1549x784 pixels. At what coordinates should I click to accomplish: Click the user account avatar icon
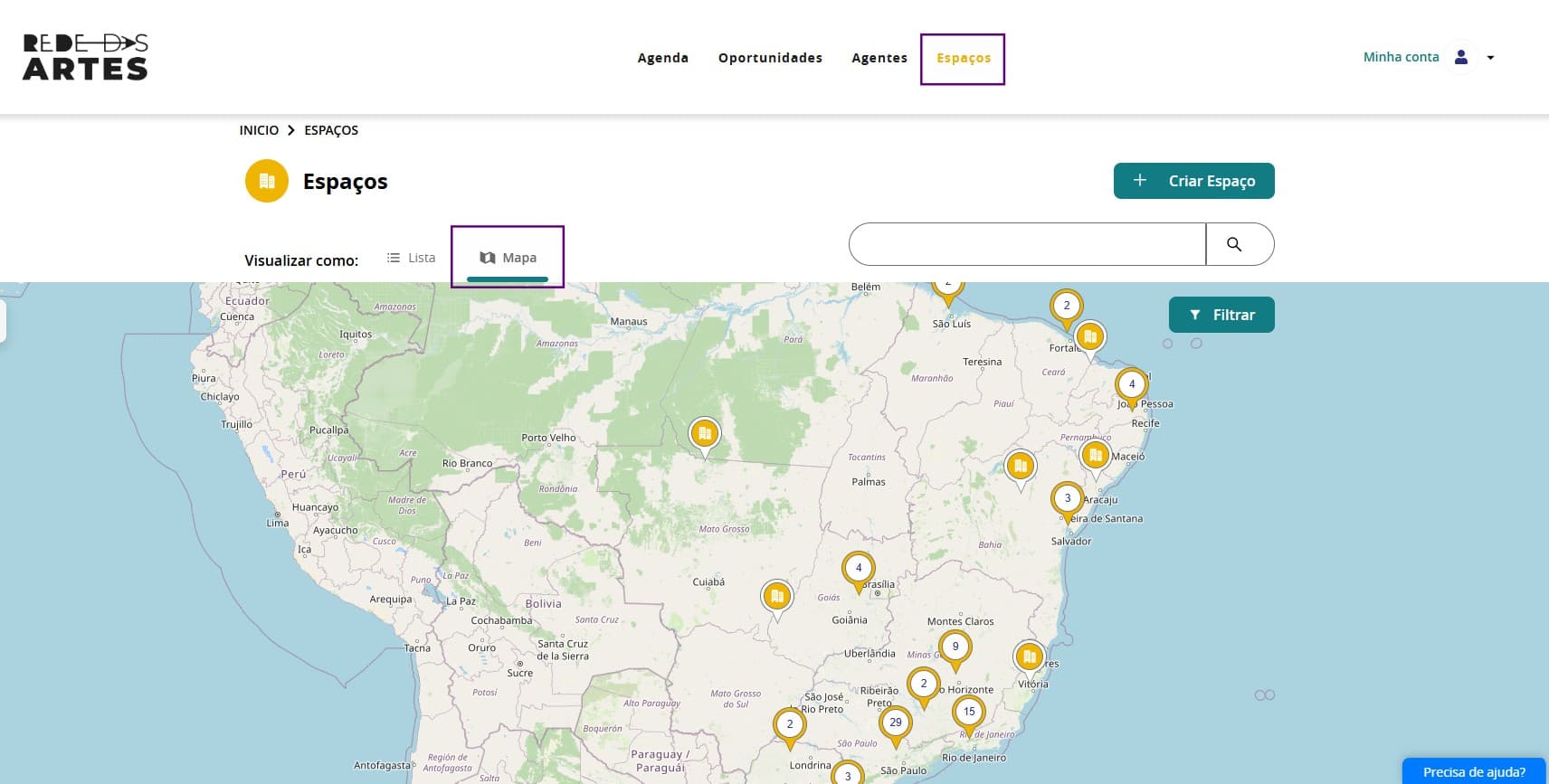tap(1460, 57)
